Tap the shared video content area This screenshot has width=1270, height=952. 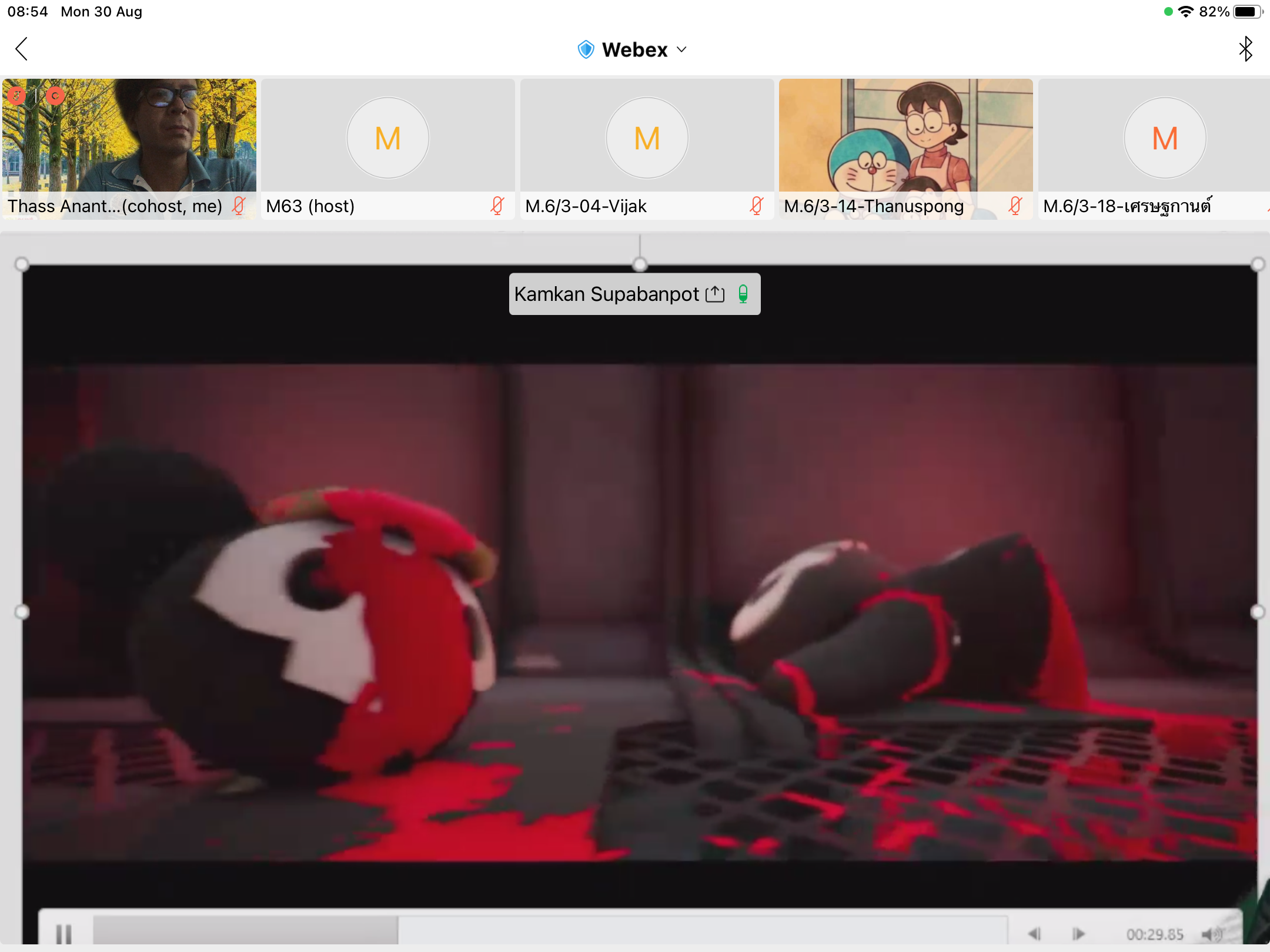point(640,612)
